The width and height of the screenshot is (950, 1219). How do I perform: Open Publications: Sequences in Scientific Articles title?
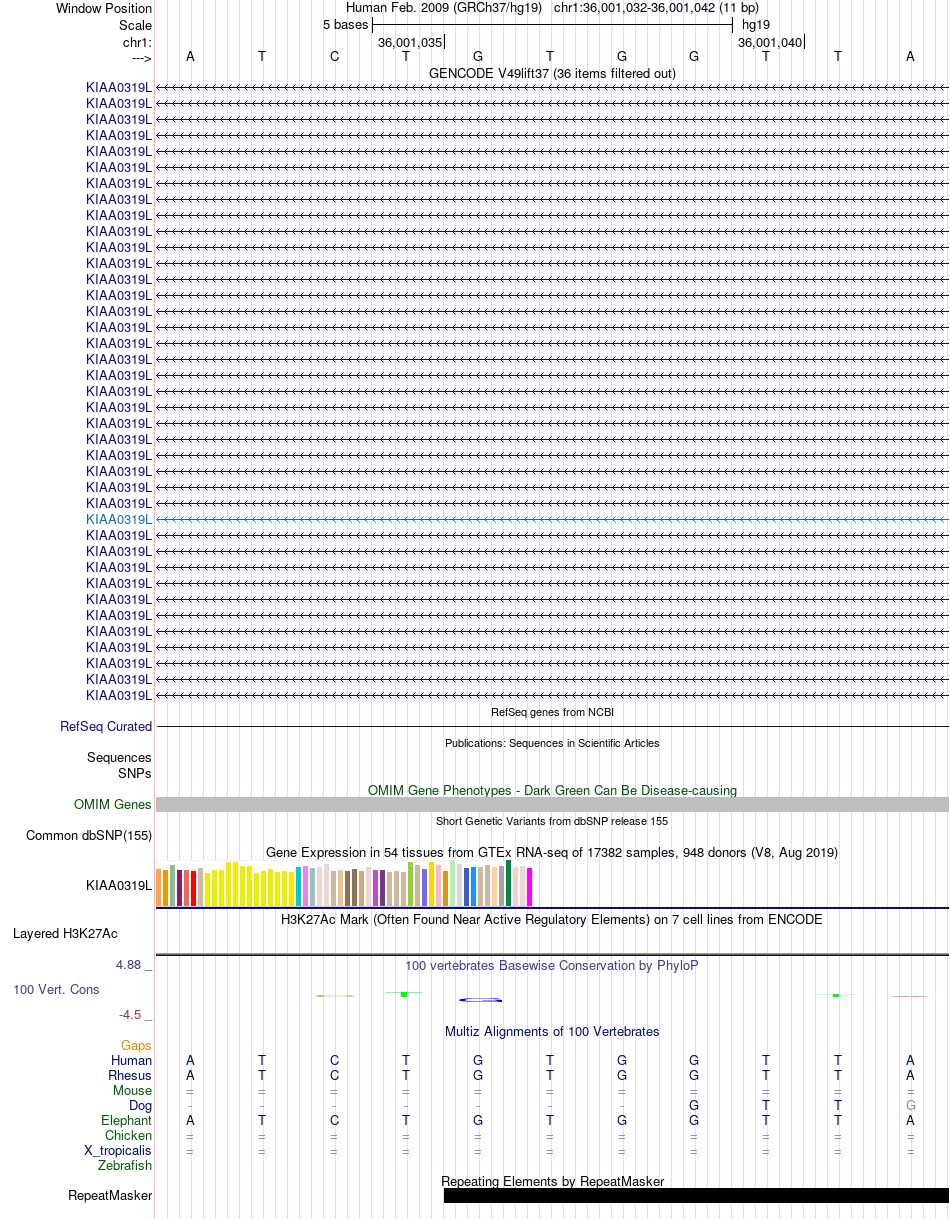(x=552, y=743)
